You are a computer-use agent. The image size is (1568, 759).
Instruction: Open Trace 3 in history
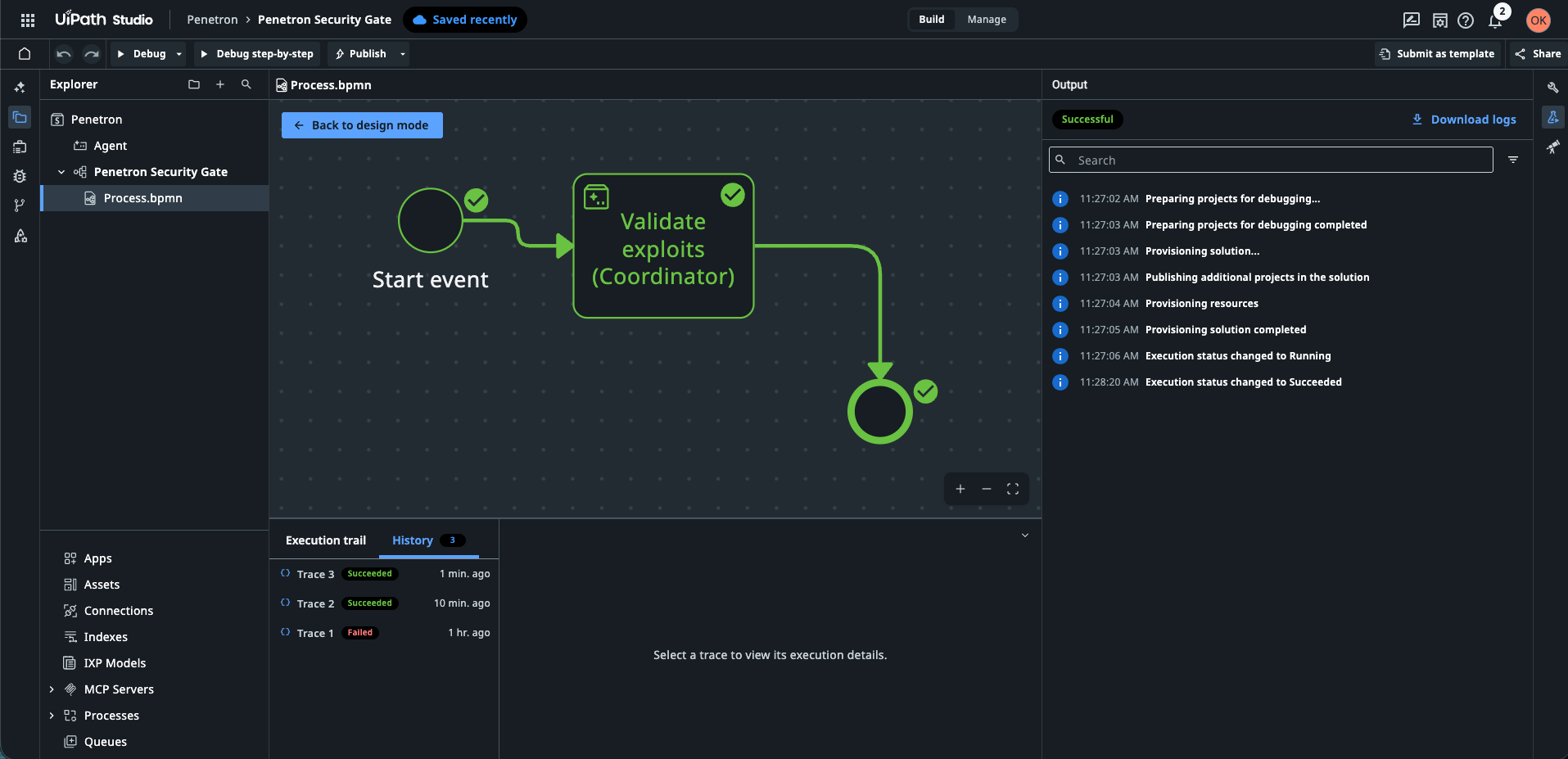(x=385, y=574)
